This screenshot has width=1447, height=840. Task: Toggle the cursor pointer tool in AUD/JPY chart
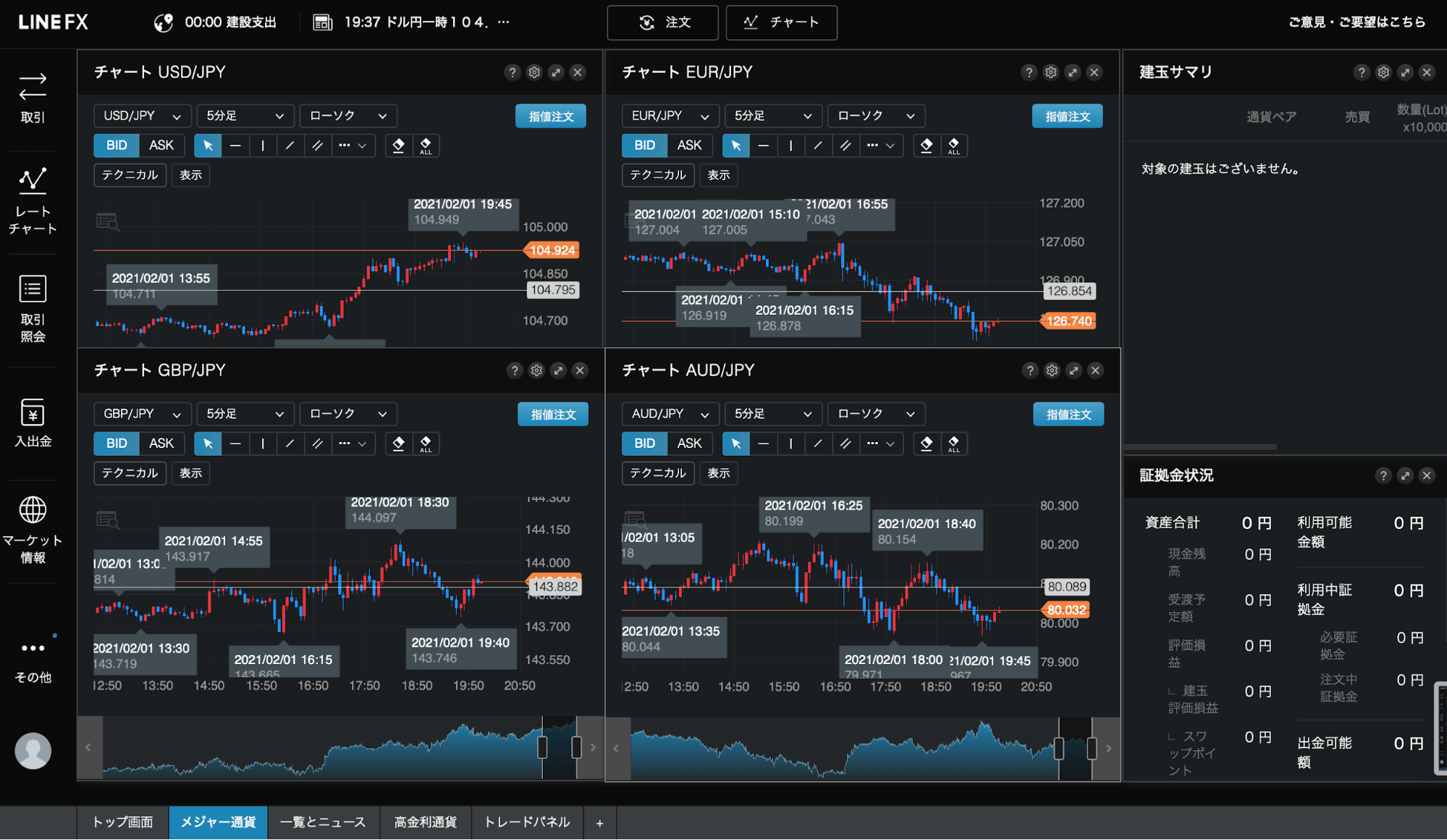point(736,444)
